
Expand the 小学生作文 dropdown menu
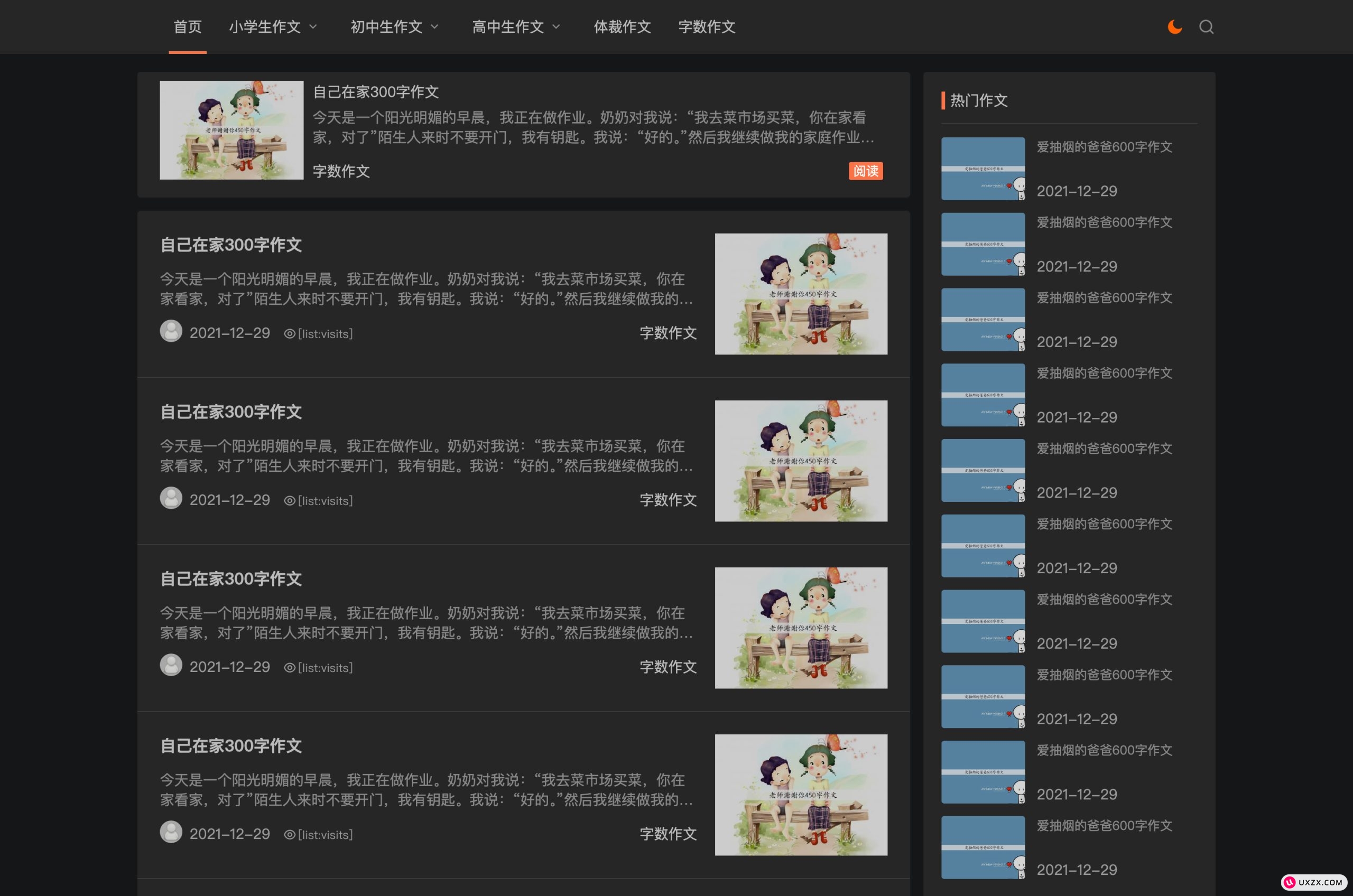pyautogui.click(x=273, y=27)
